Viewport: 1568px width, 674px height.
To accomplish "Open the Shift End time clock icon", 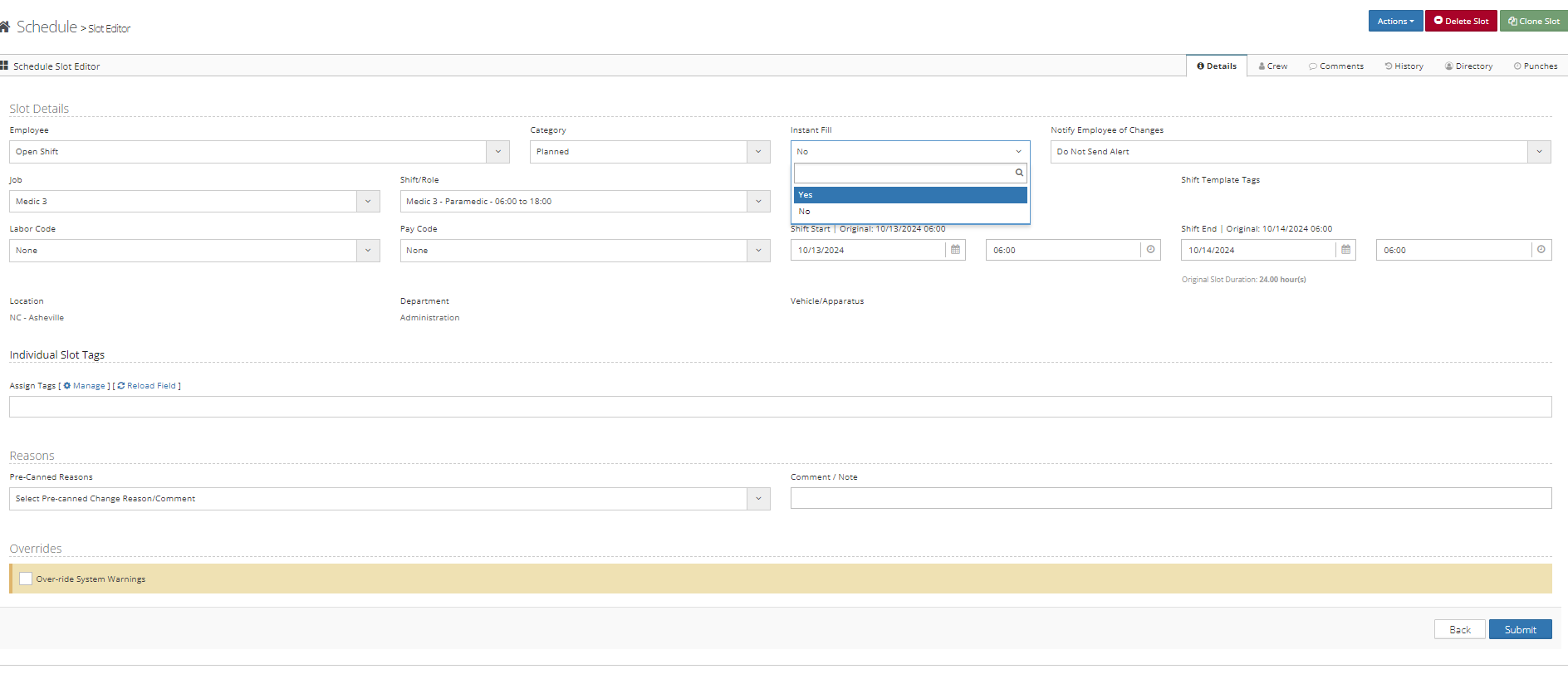I will point(1541,250).
